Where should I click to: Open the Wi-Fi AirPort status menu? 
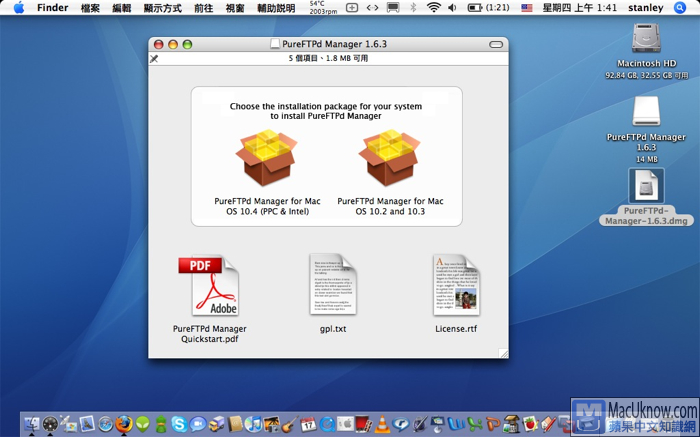coord(433,8)
